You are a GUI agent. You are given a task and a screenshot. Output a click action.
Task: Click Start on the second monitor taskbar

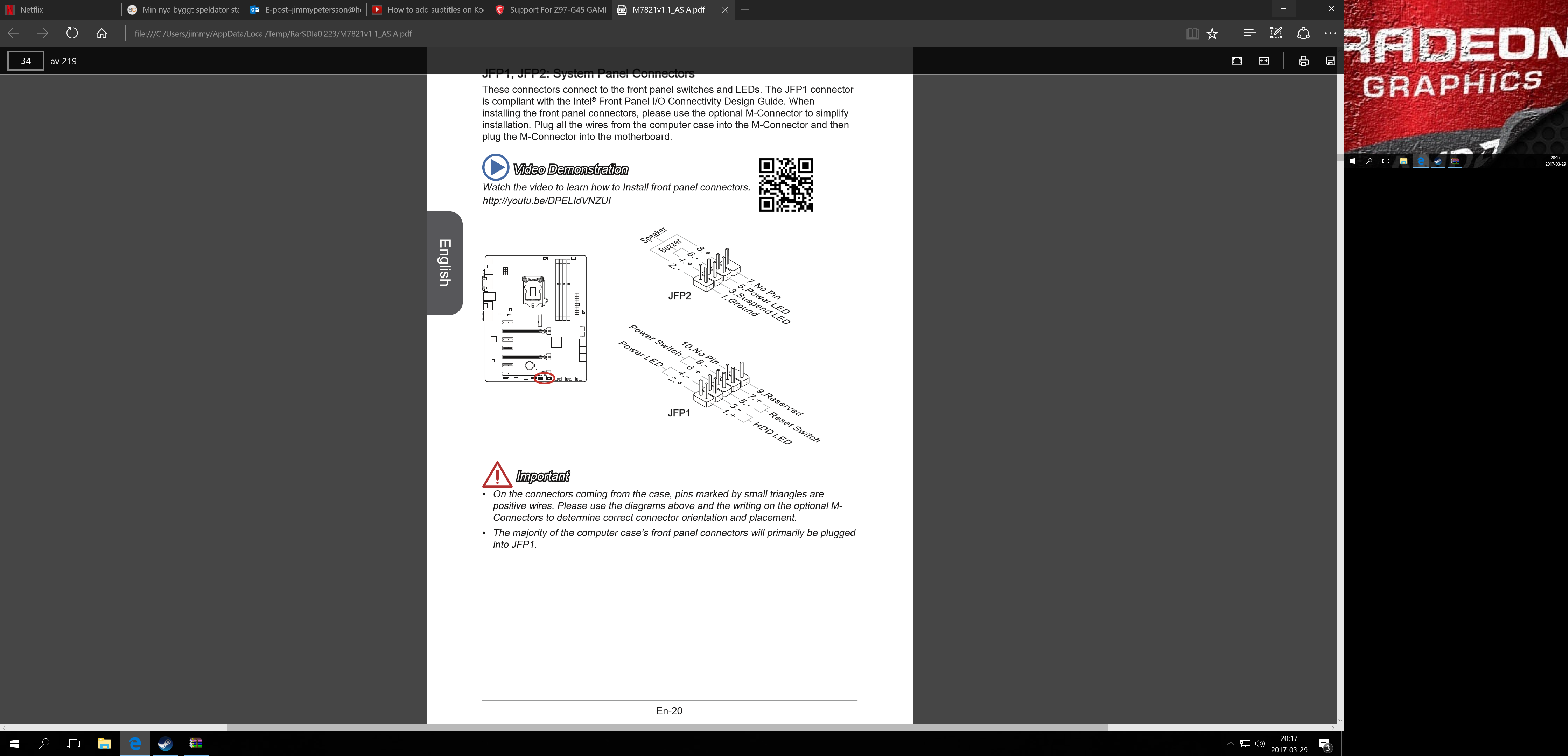coord(1352,161)
